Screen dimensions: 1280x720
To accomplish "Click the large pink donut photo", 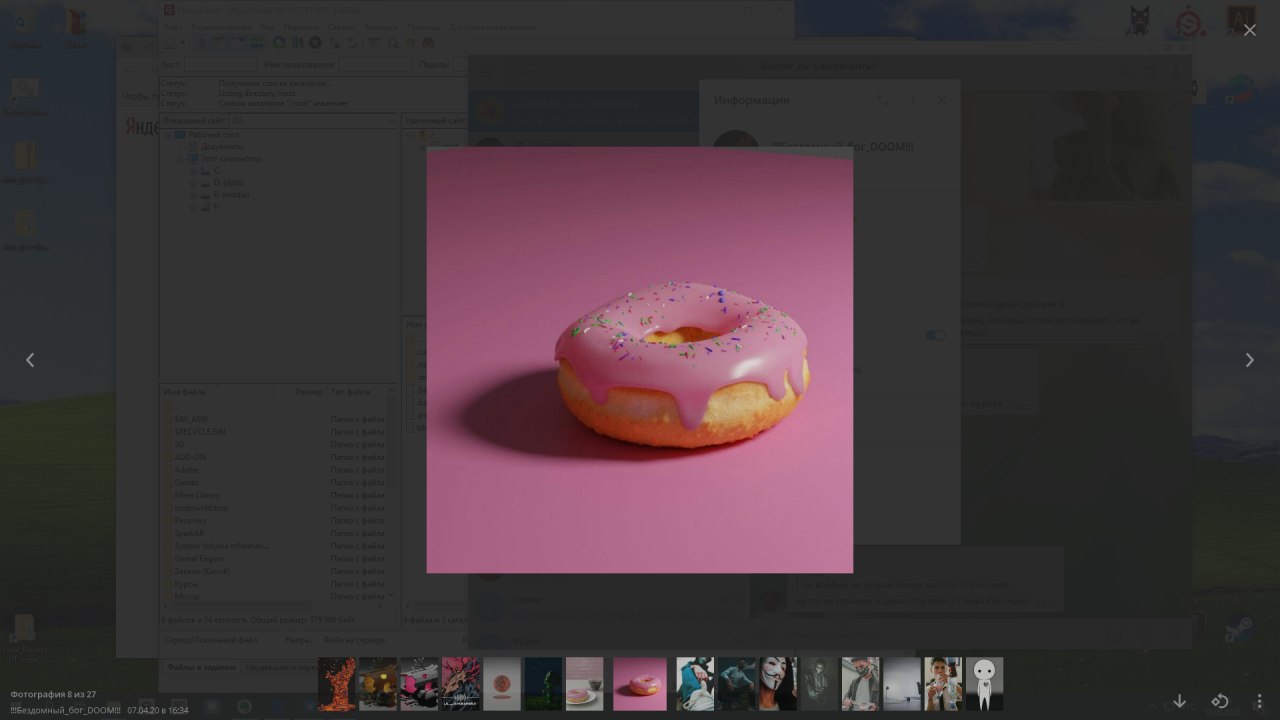I will click(x=640, y=360).
